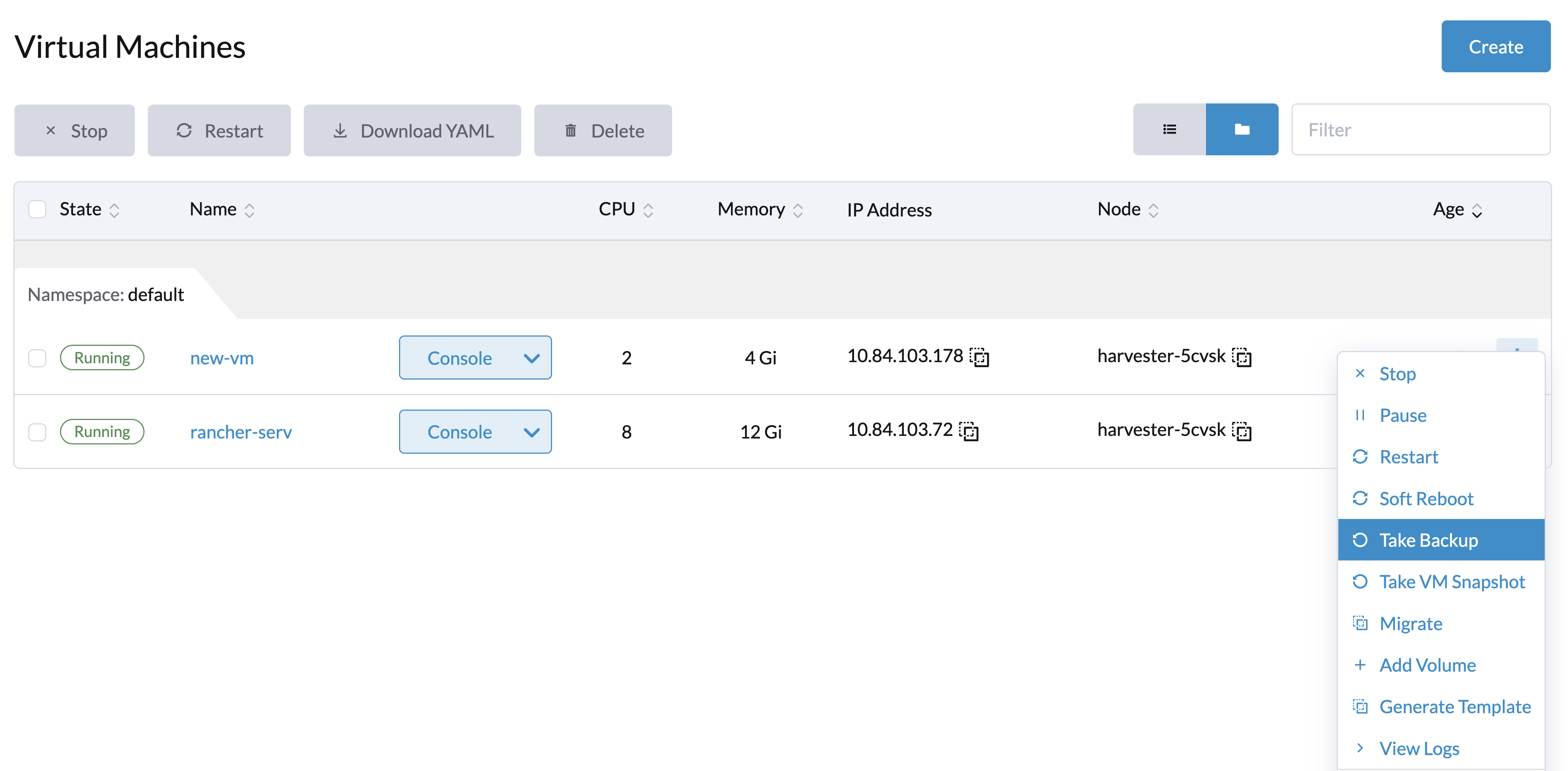Switch to flat list view icon
Screen dimensions: 1568x771
(x=1169, y=130)
